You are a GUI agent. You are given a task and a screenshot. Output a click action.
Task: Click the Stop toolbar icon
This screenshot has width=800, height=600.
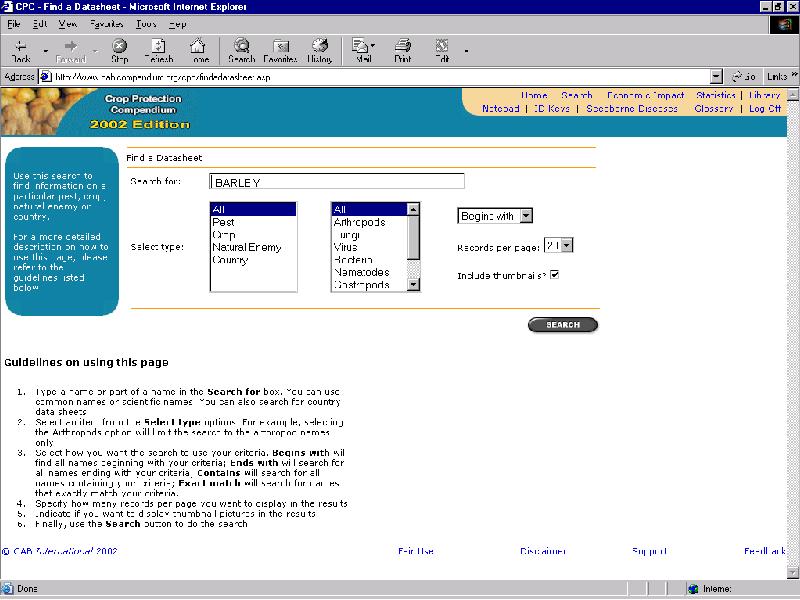119,51
